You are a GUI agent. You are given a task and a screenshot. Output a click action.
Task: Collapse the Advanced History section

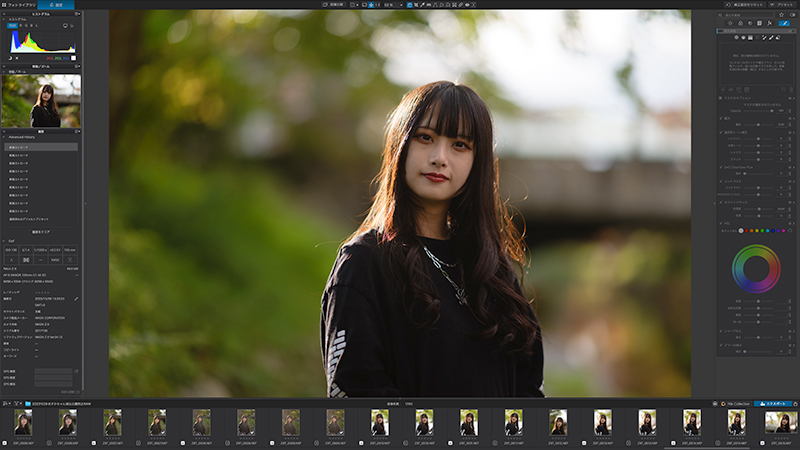pyautogui.click(x=4, y=137)
